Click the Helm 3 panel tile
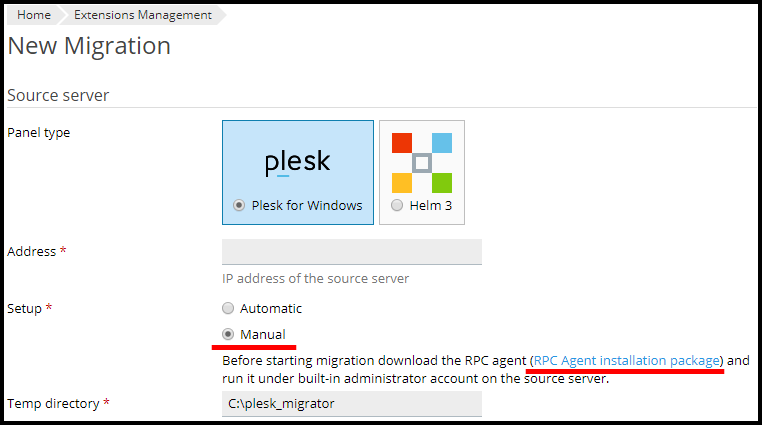The height and width of the screenshot is (425, 762). 421,172
